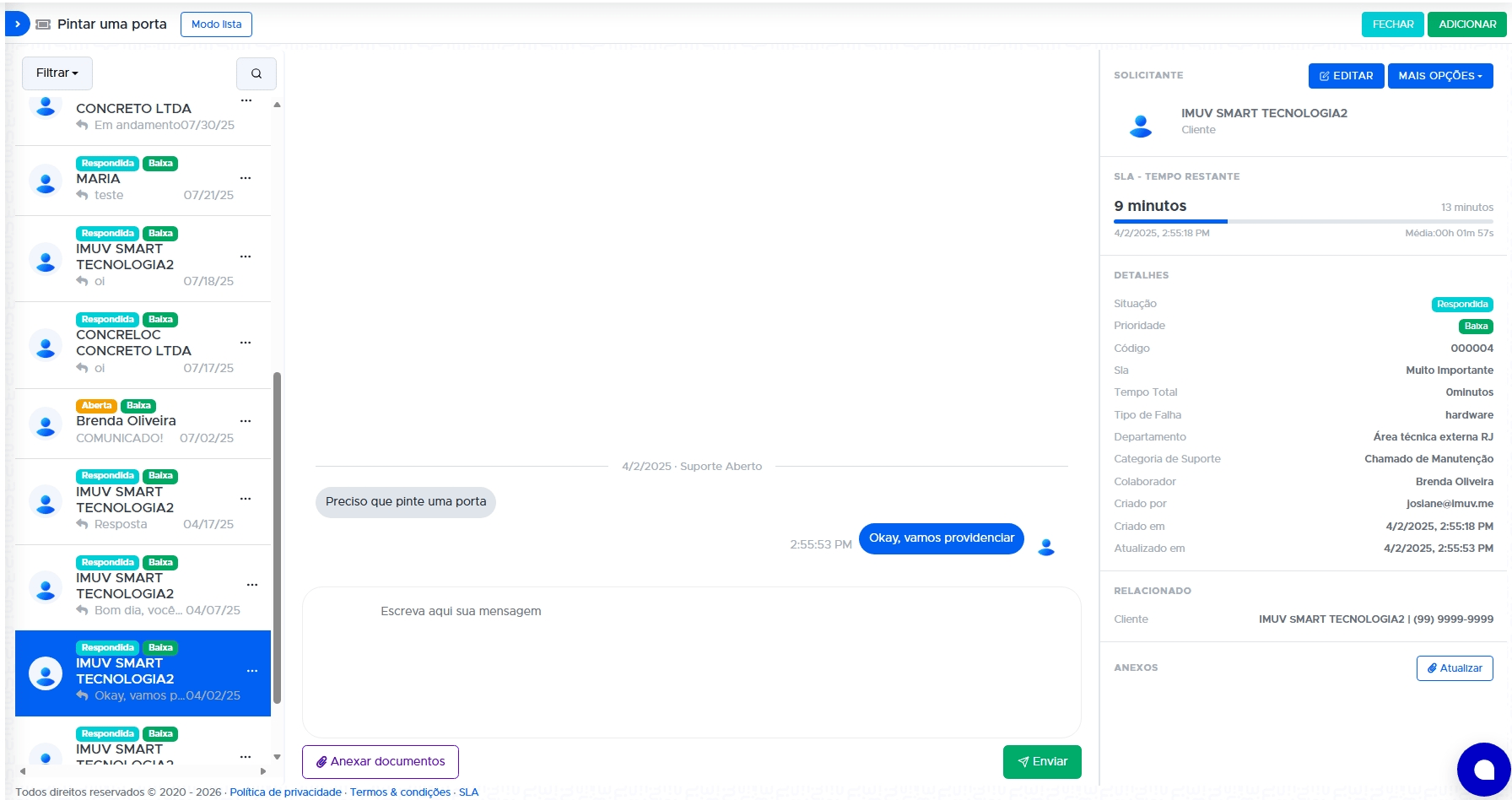1512x800 pixels.
Task: Open the three-dot menu for the 04/07/25 ticket
Action: [252, 585]
